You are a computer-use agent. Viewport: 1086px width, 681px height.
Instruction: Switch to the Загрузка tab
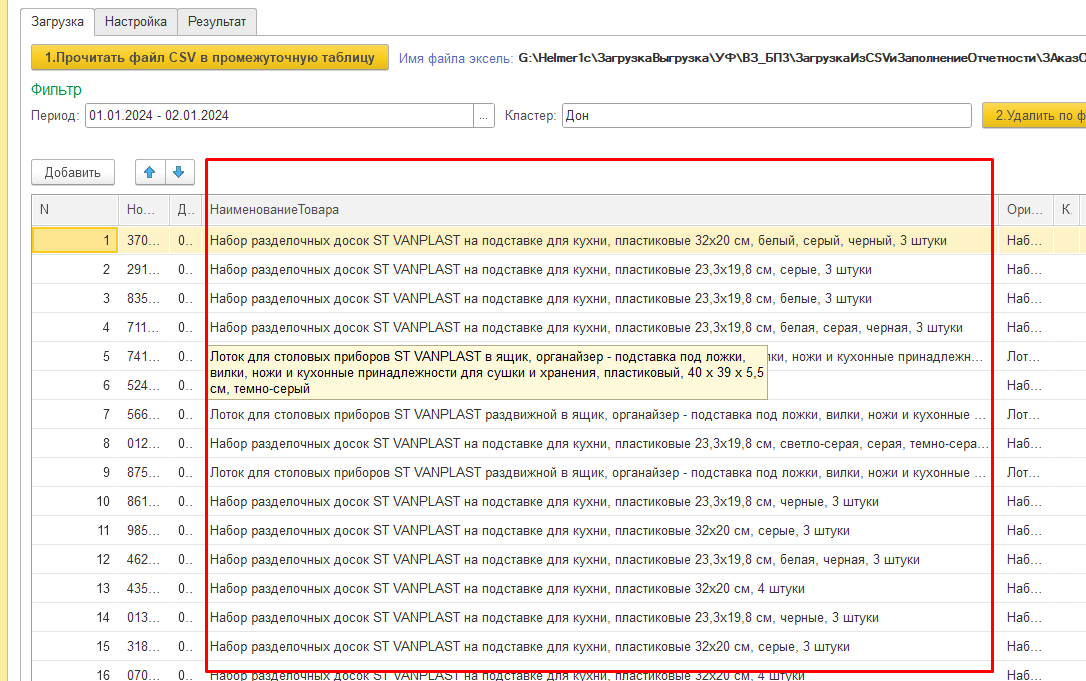[x=57, y=21]
